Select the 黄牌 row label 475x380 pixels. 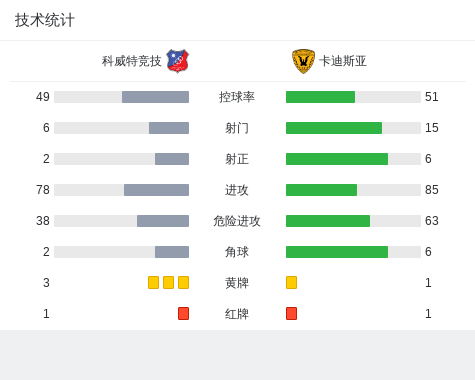point(237,283)
